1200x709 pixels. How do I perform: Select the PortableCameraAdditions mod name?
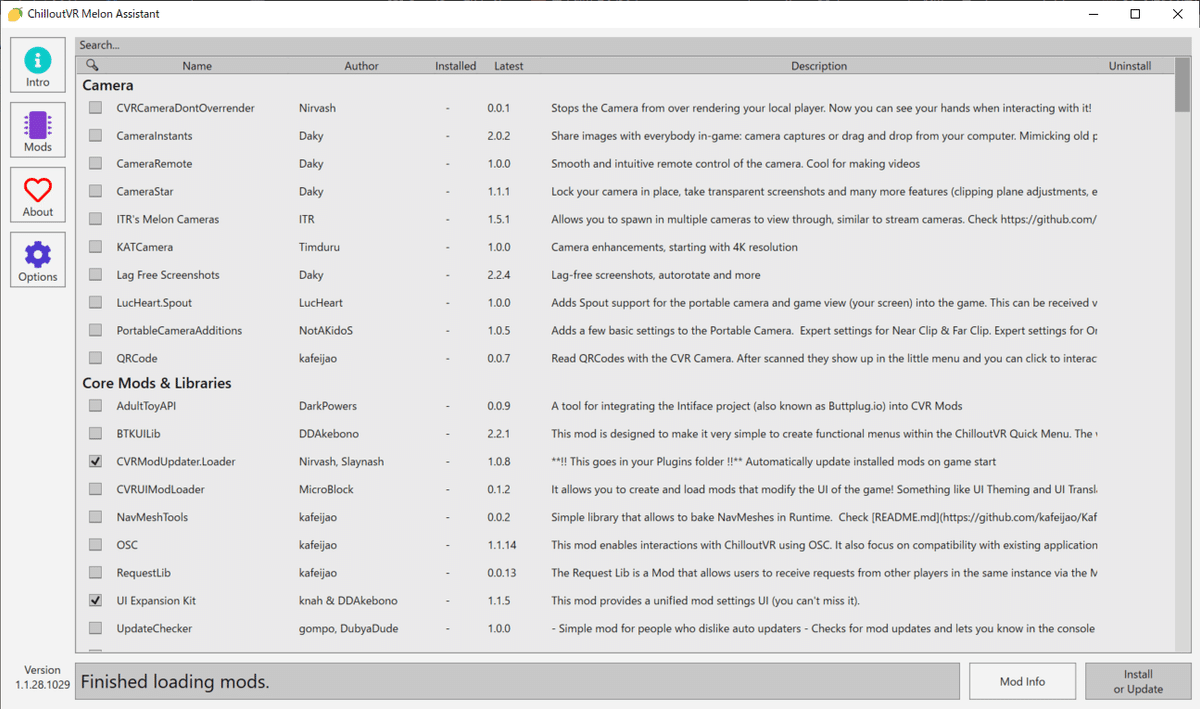(x=179, y=330)
